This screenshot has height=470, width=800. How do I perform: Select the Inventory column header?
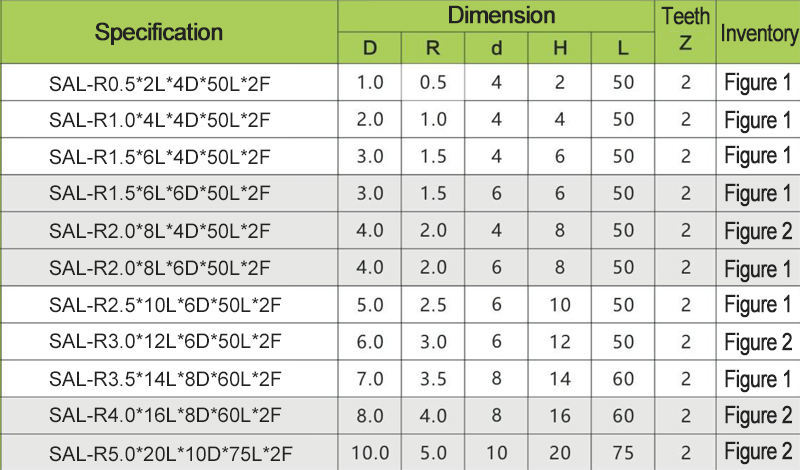point(759,32)
